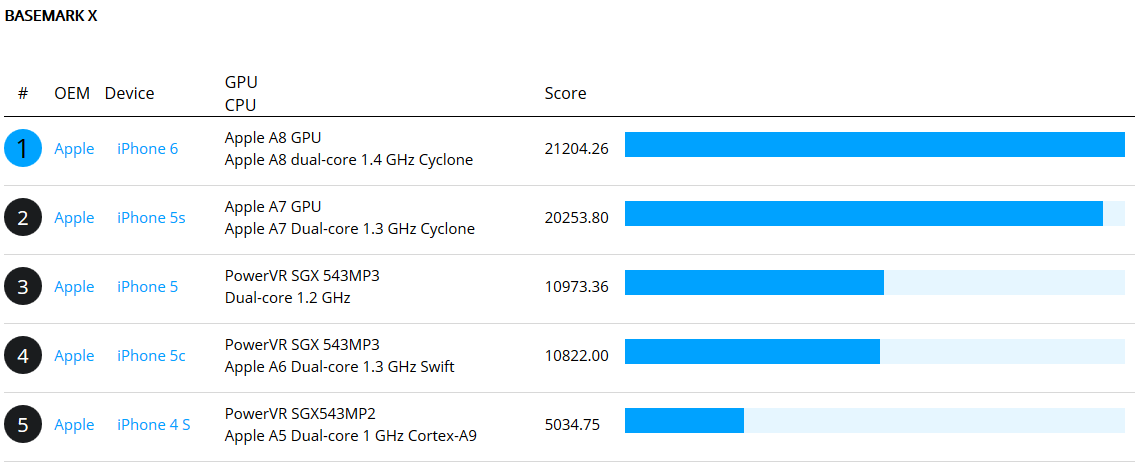Screen dimensions: 1135x471
Task: Click PowerVR SGX 543MP3 in iPhone 5 row
Action: (x=302, y=275)
